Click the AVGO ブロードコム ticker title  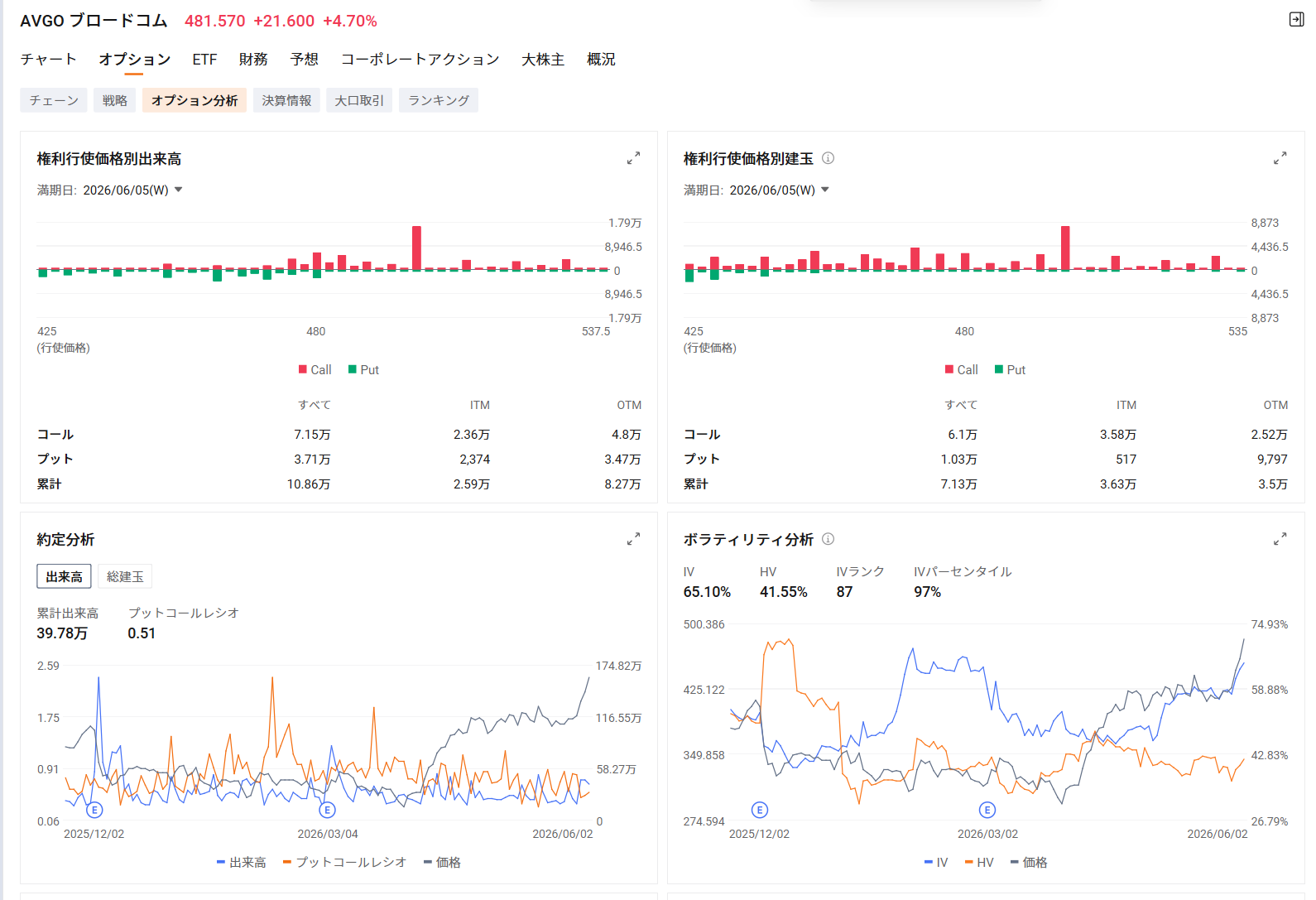(94, 21)
